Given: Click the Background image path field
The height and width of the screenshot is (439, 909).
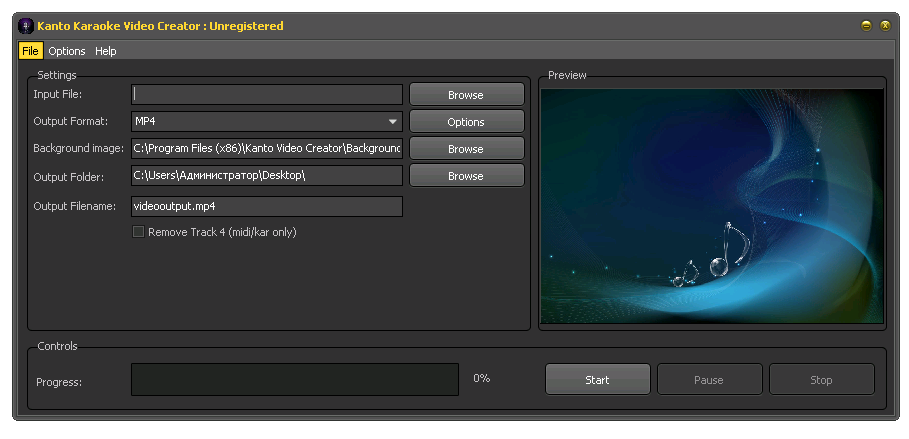Looking at the screenshot, I should point(267,148).
